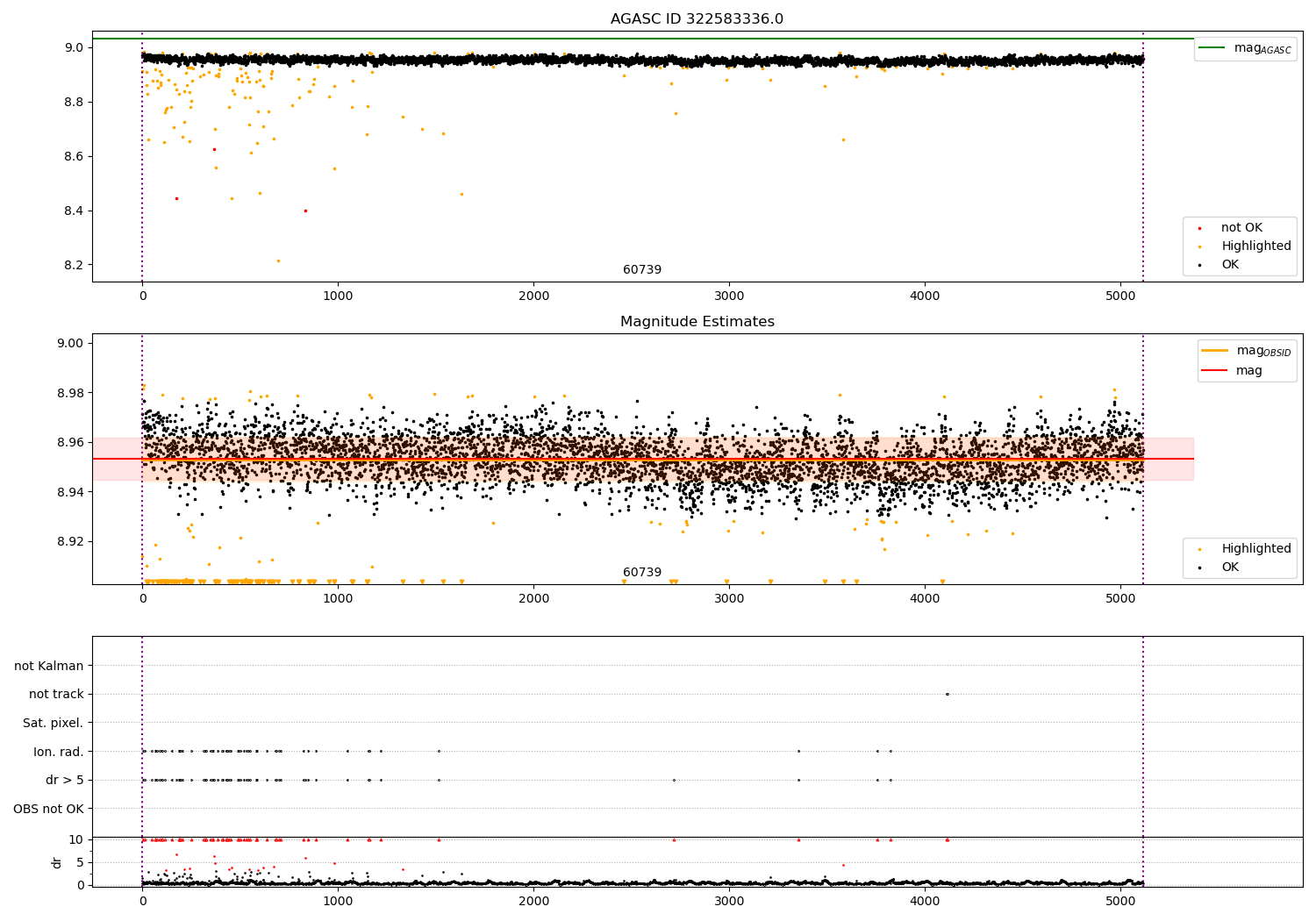Click the '4000' x tick under top plot
This screenshot has width=1316, height=921.
coord(925,296)
